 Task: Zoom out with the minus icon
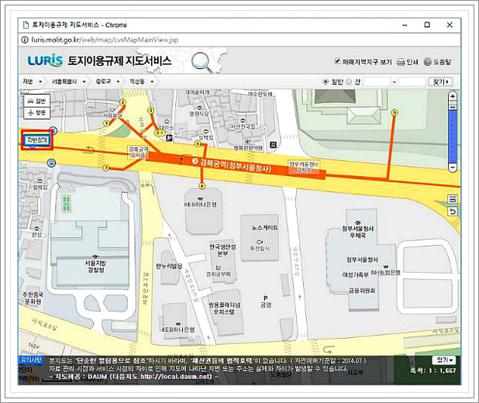point(452,167)
